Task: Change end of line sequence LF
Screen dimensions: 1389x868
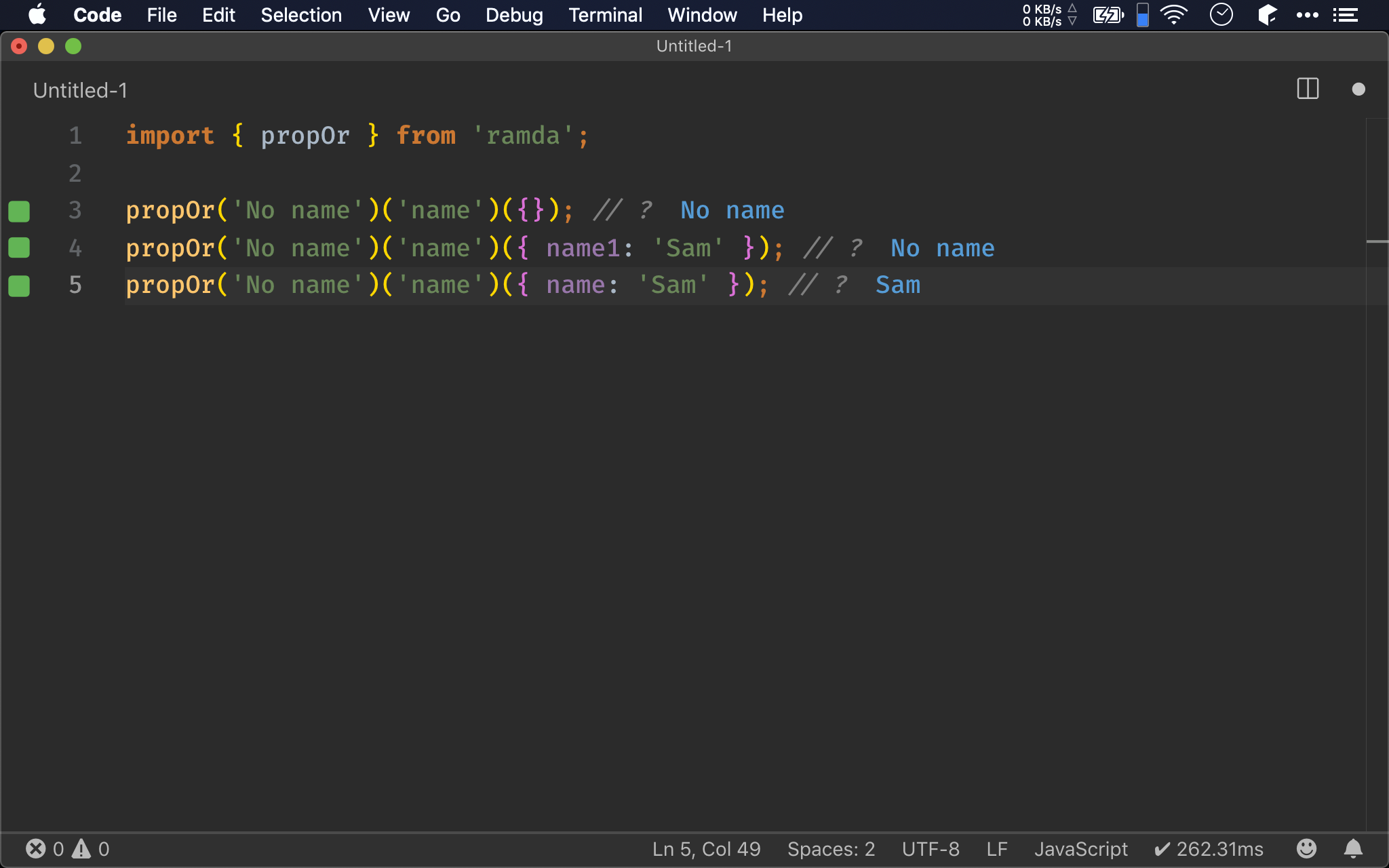Action: (997, 849)
